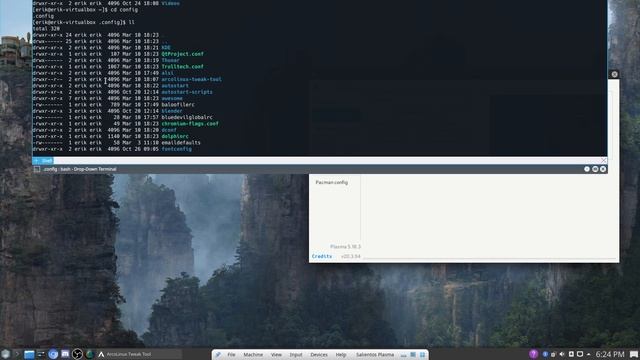Open the VirtualBox Help menu
Viewport: 640px width, 360px height.
[341, 355]
